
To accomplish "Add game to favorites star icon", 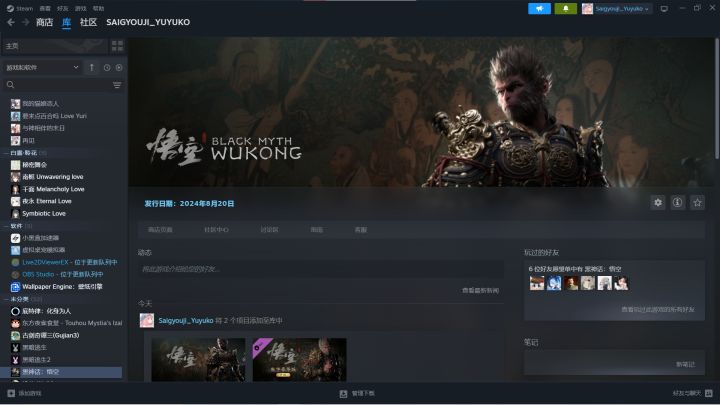I will point(697,202).
